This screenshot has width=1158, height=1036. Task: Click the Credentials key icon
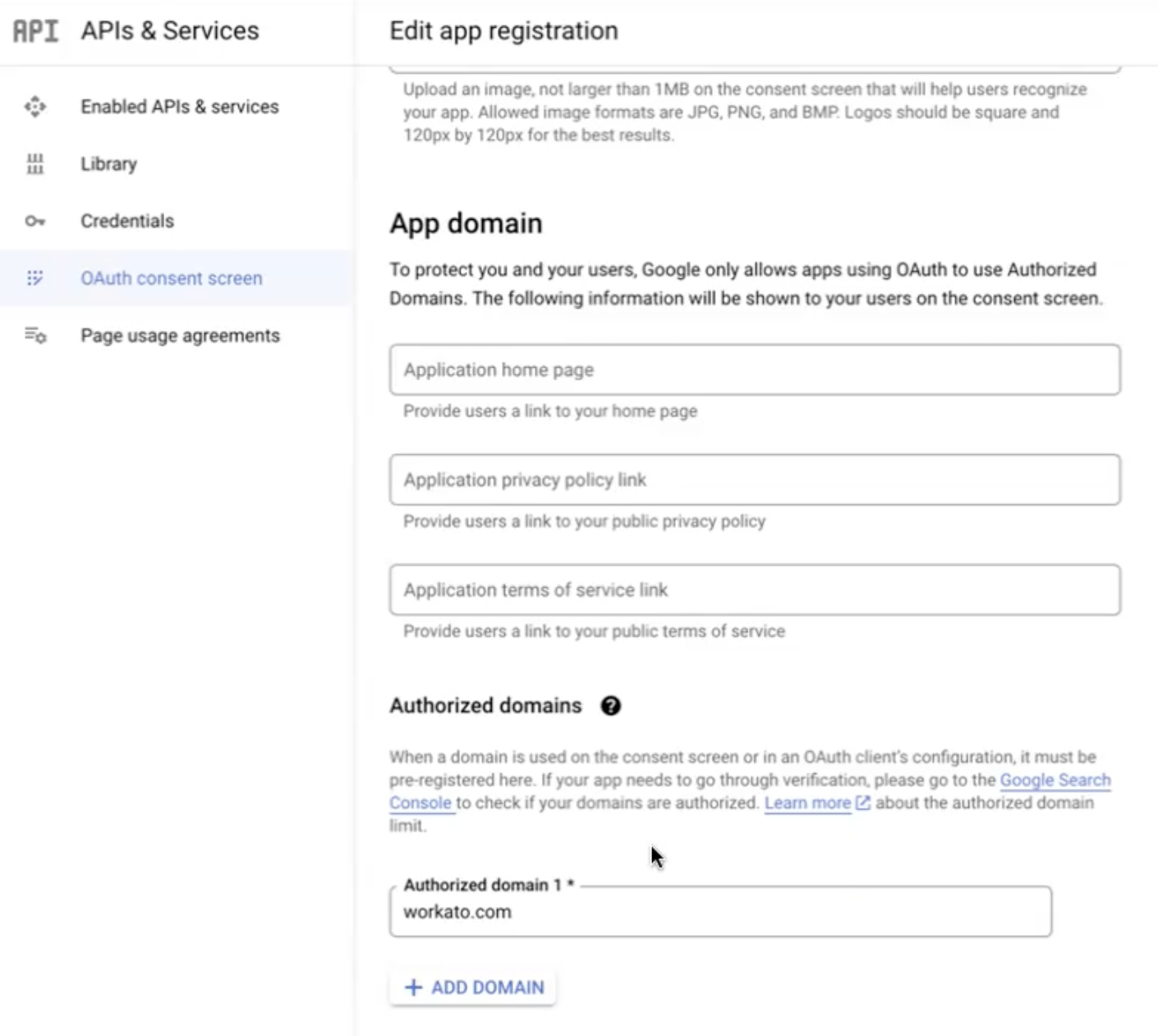[35, 221]
